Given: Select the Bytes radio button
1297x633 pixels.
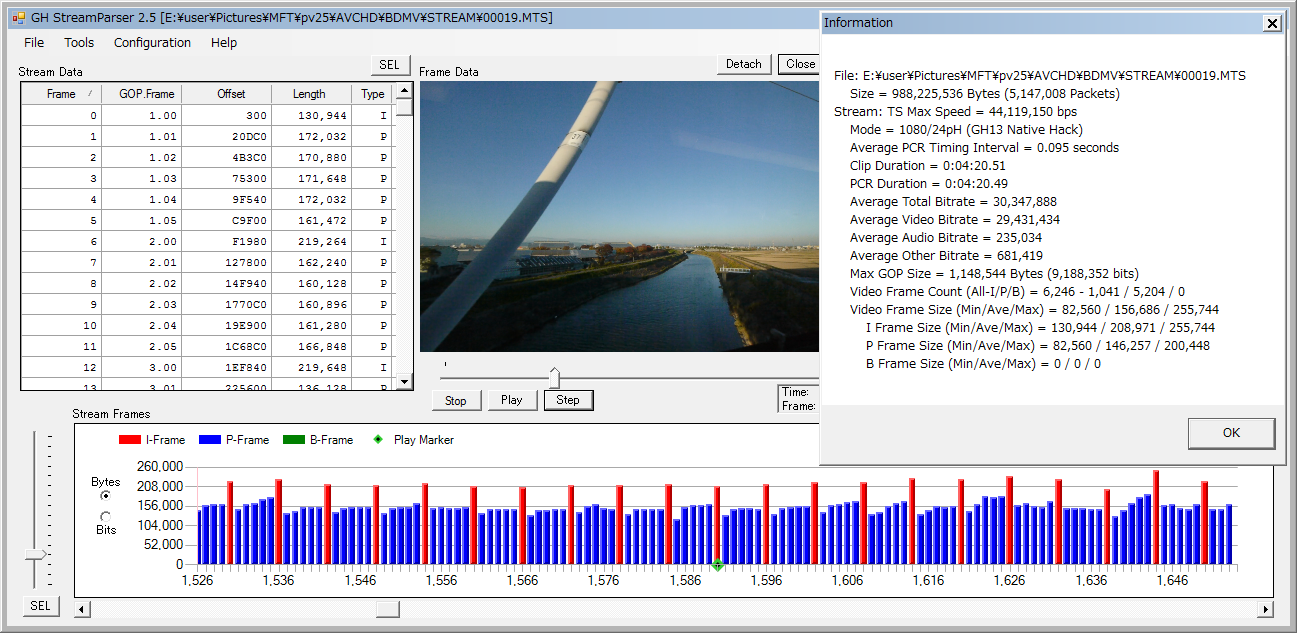Looking at the screenshot, I should point(106,496).
